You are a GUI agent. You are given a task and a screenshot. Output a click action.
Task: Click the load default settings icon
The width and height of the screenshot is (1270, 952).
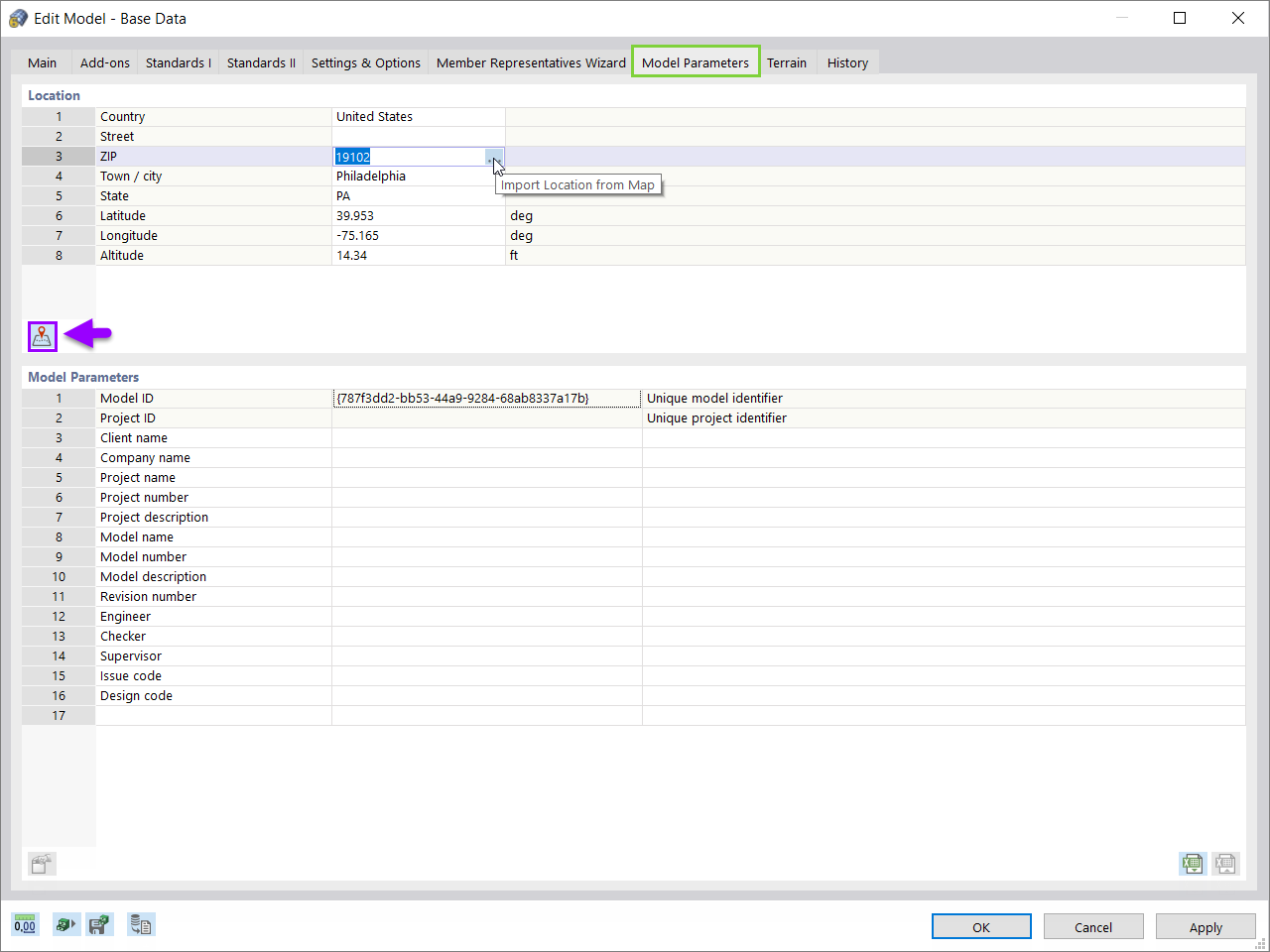(x=65, y=925)
